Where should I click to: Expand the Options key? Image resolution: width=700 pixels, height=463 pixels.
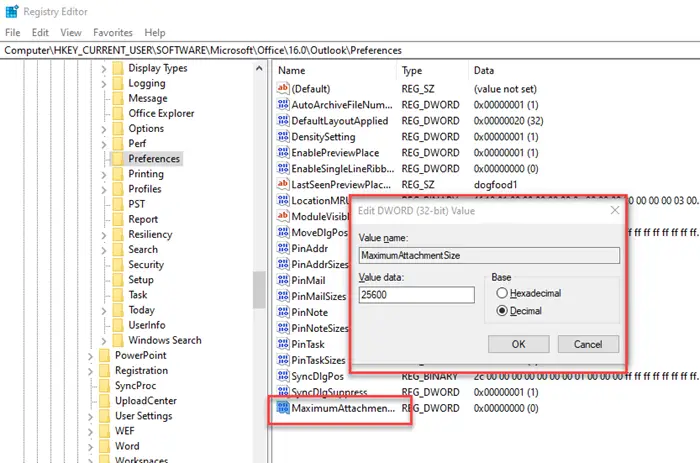pos(103,129)
